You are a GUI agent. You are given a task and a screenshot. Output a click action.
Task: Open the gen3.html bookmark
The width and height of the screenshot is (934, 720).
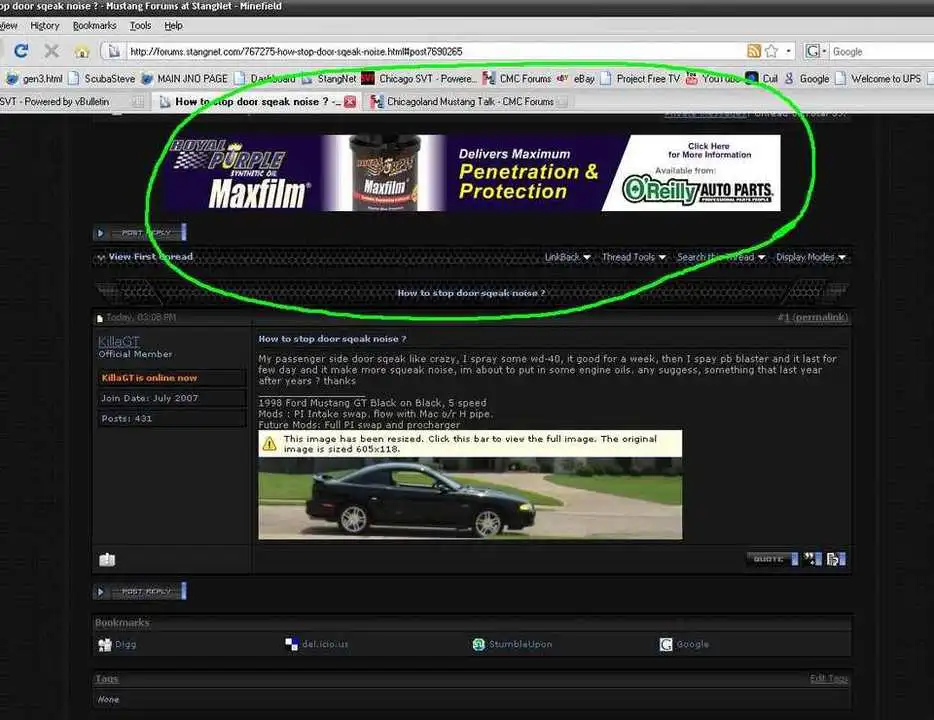(x=35, y=79)
